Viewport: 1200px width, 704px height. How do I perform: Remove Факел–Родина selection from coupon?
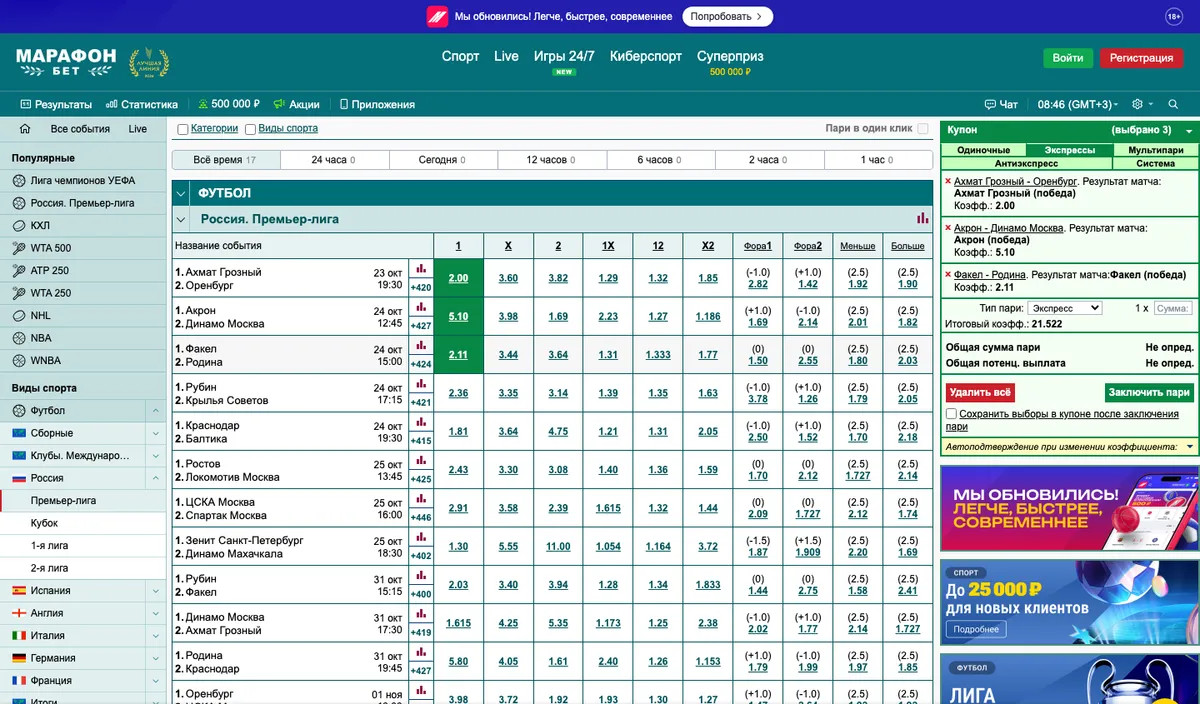pos(948,274)
